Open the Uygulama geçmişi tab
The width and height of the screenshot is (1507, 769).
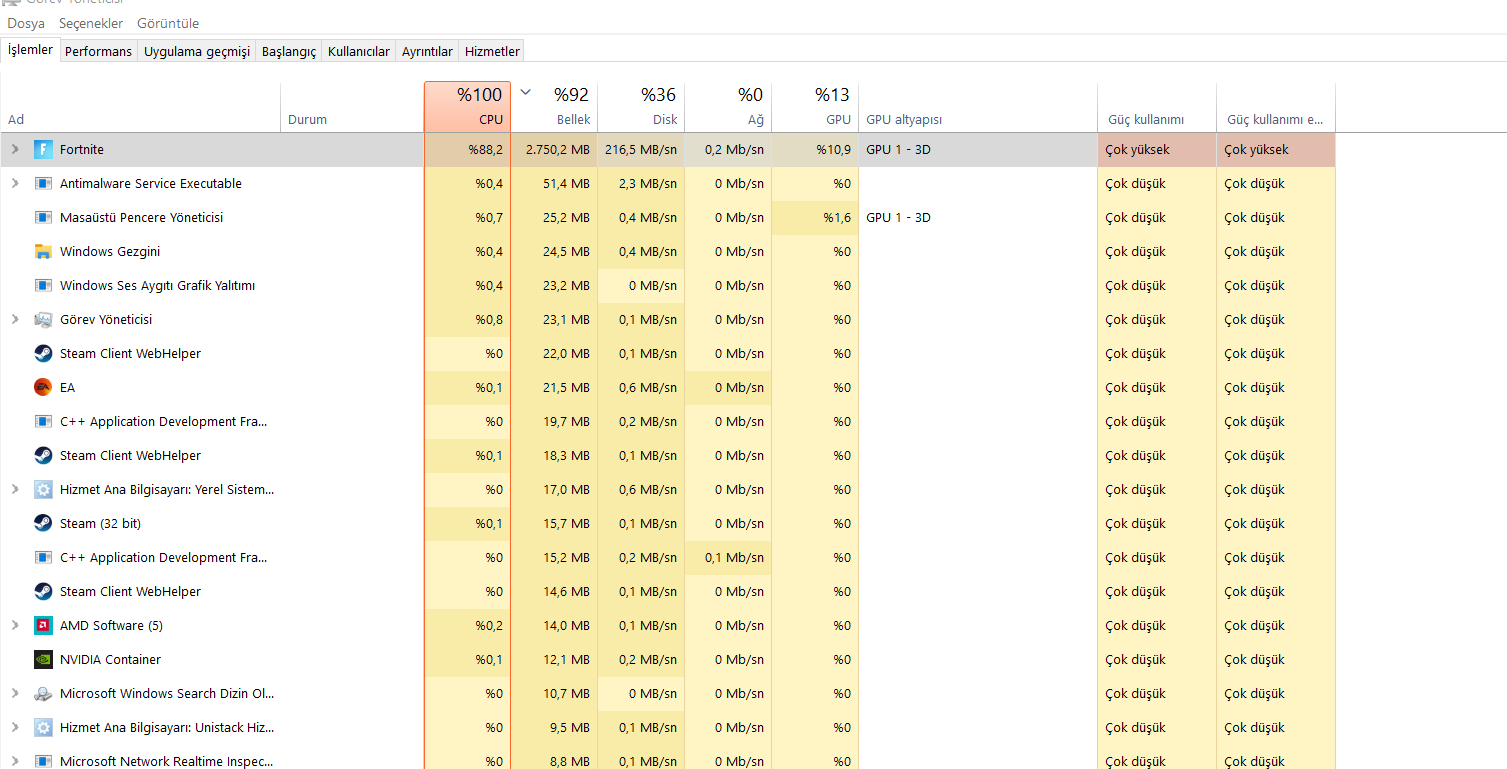[197, 51]
